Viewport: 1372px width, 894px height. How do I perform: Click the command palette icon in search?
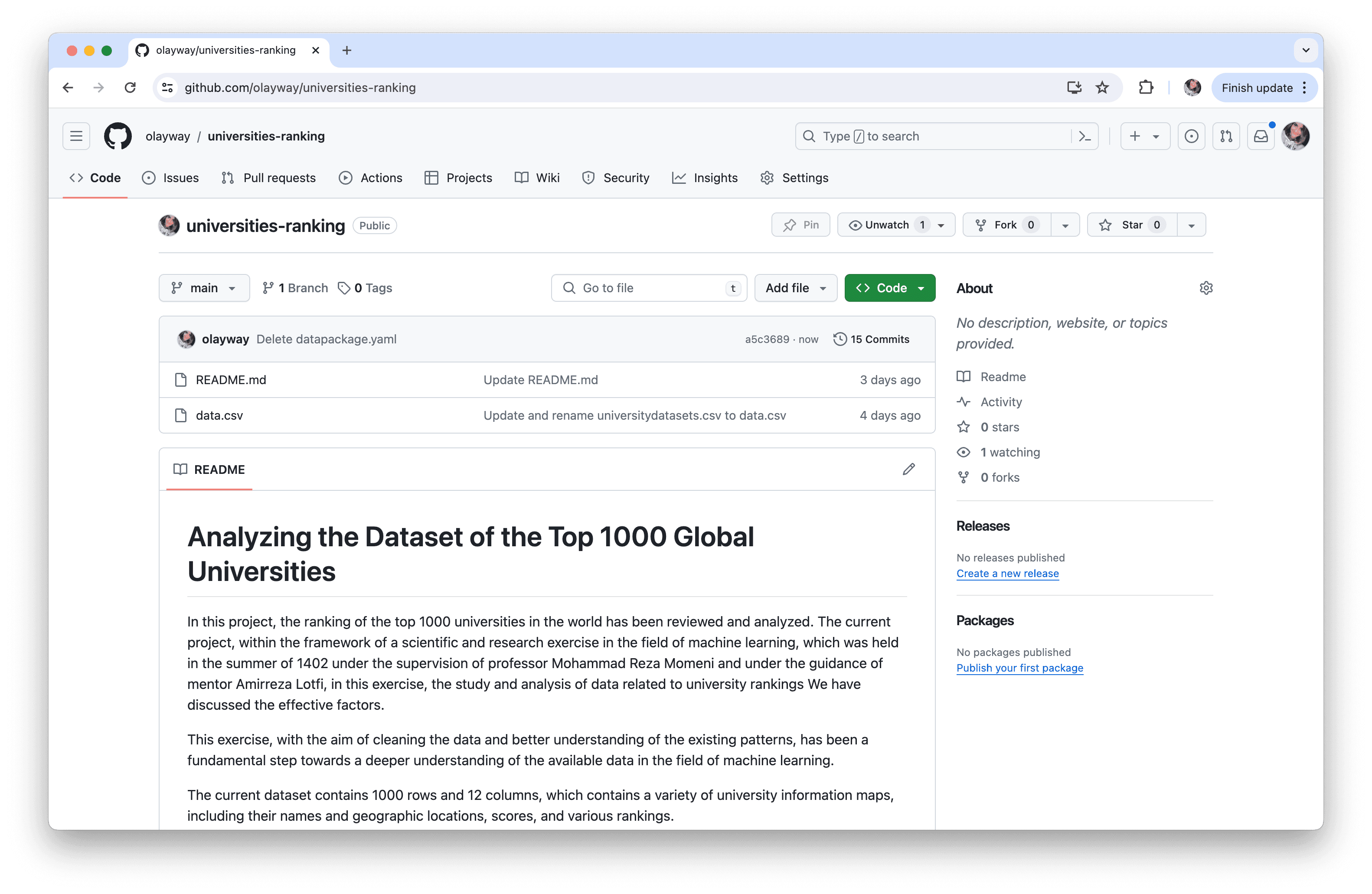tap(1085, 136)
